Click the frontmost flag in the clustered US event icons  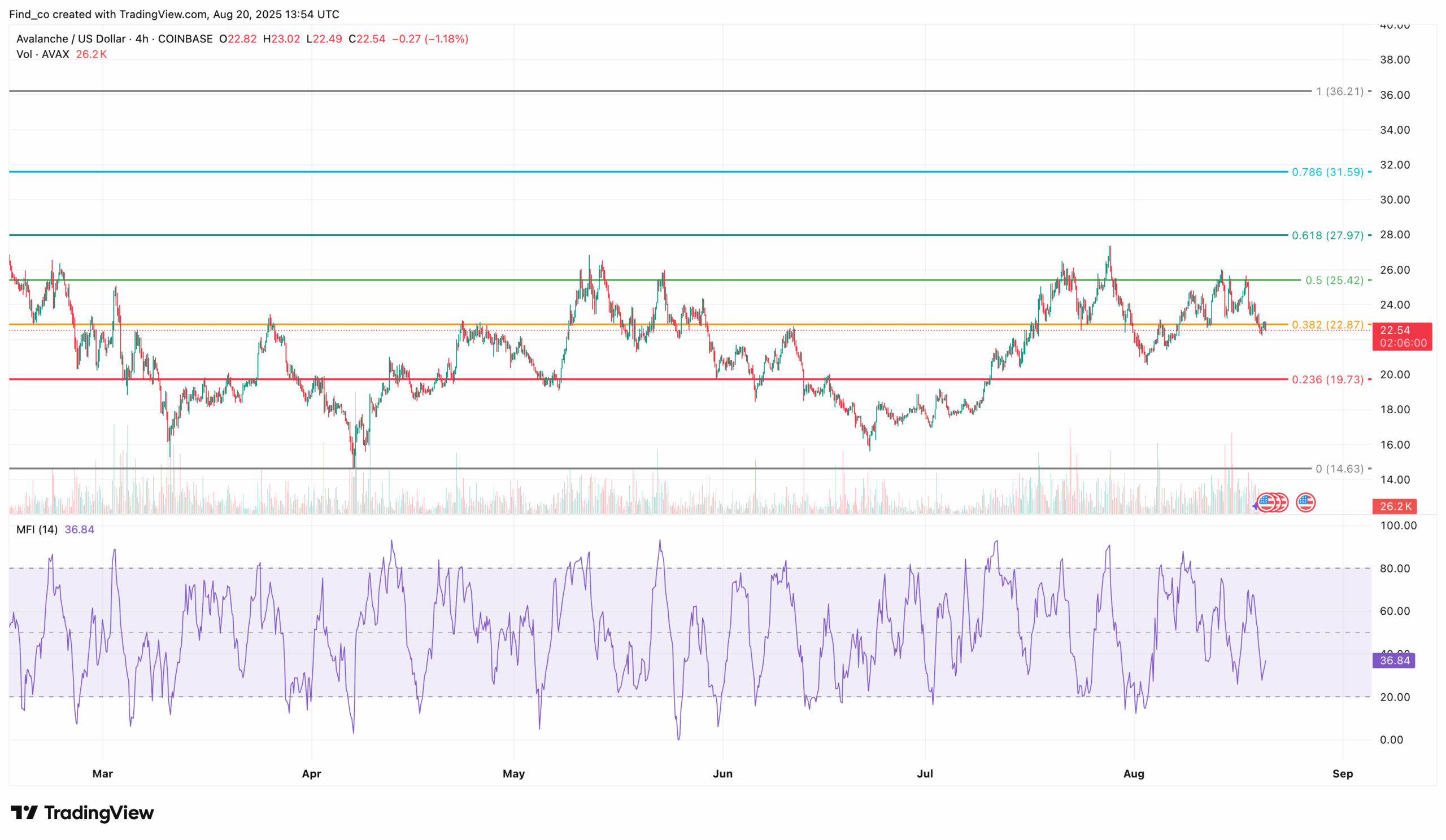(x=1266, y=503)
